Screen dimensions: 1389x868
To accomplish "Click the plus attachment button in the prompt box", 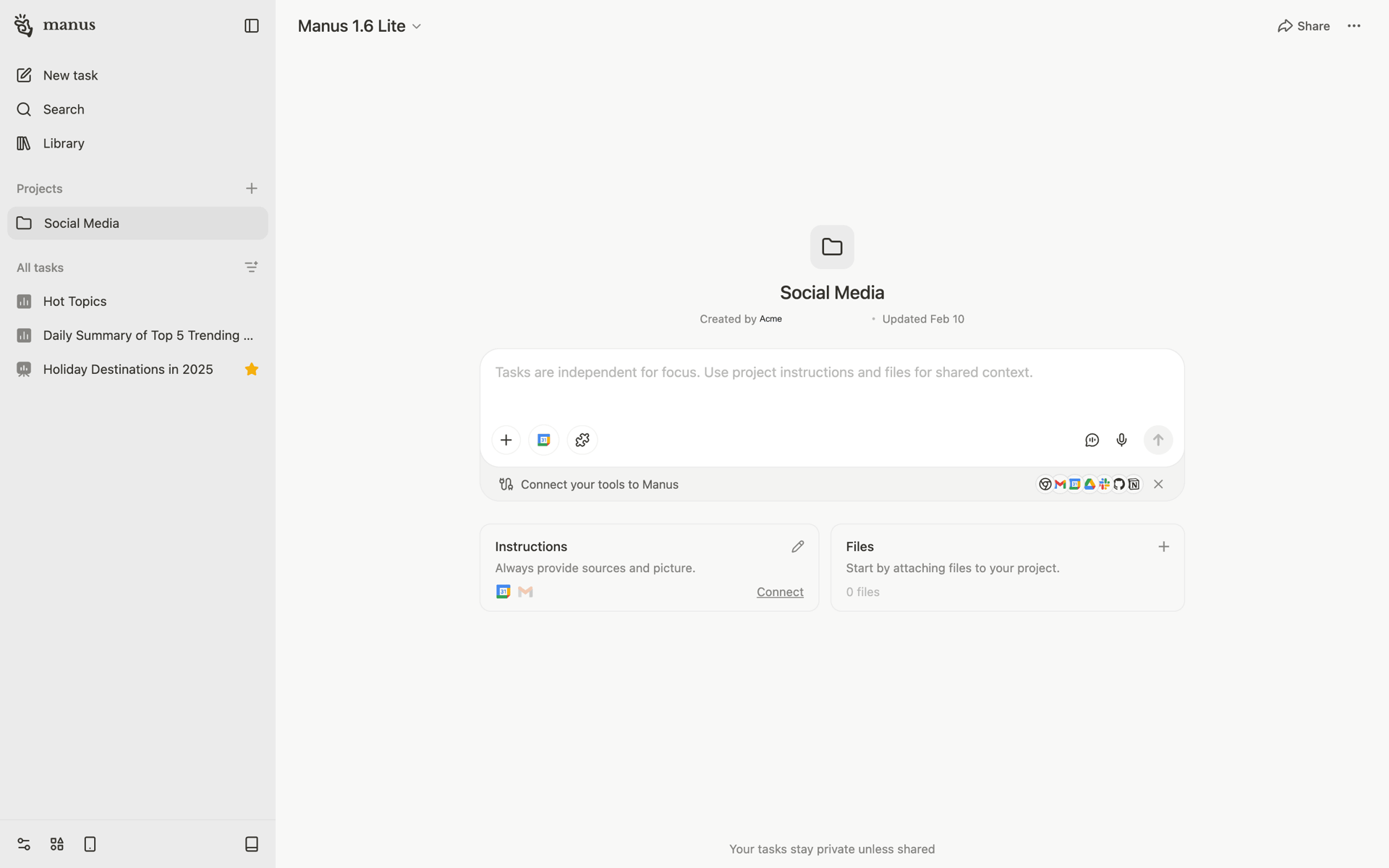I will 506,440.
